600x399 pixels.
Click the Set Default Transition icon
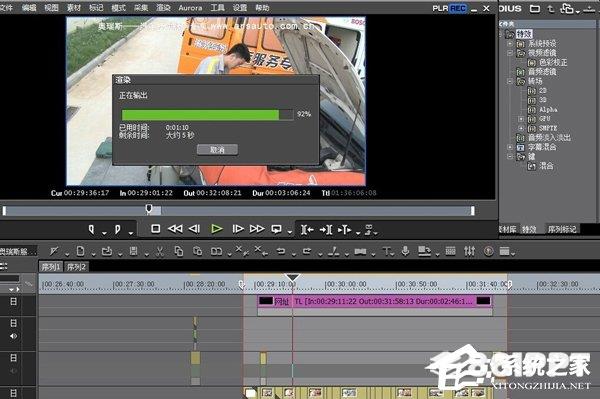coord(360,251)
